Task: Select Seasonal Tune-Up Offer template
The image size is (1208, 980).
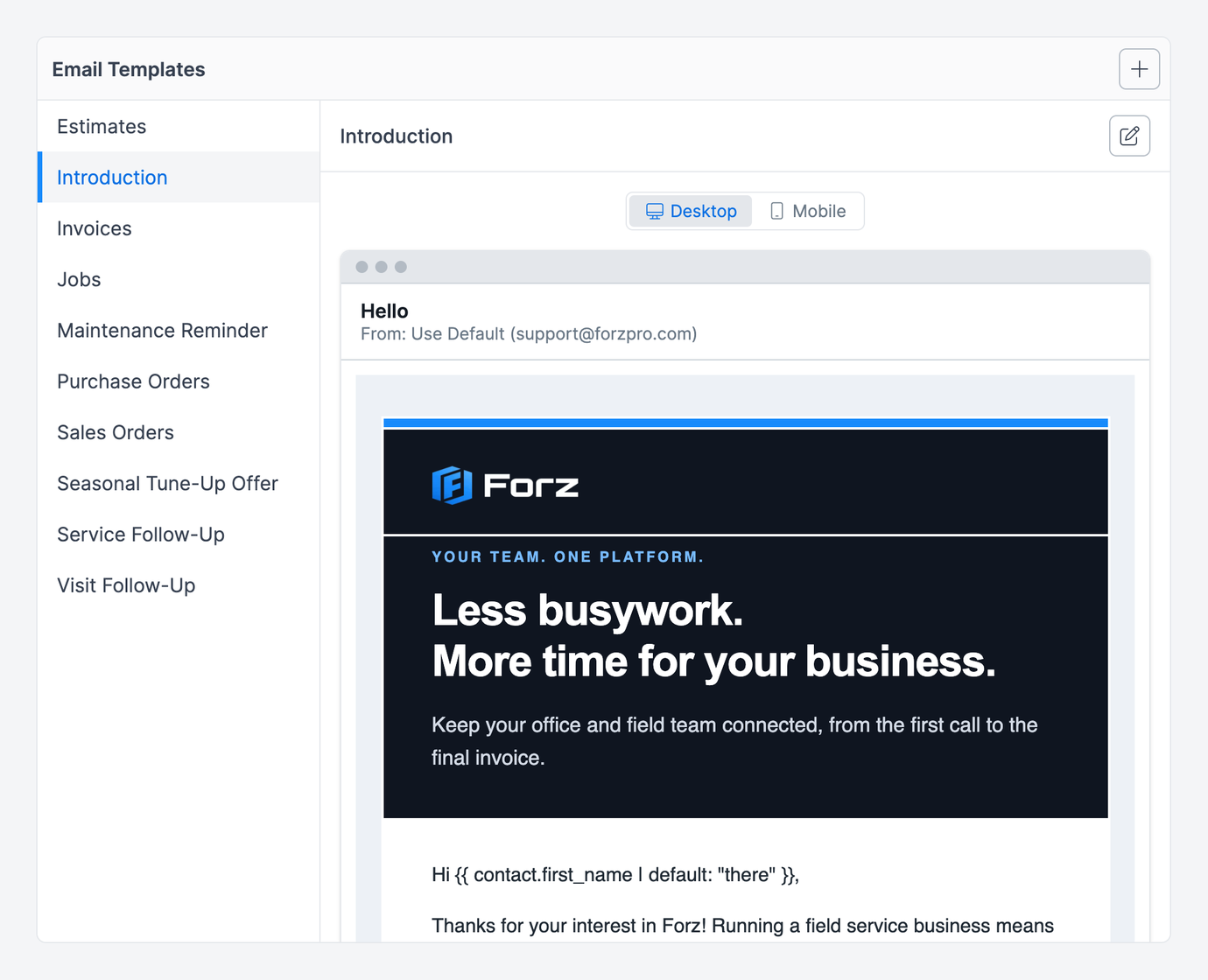Action: [179, 483]
